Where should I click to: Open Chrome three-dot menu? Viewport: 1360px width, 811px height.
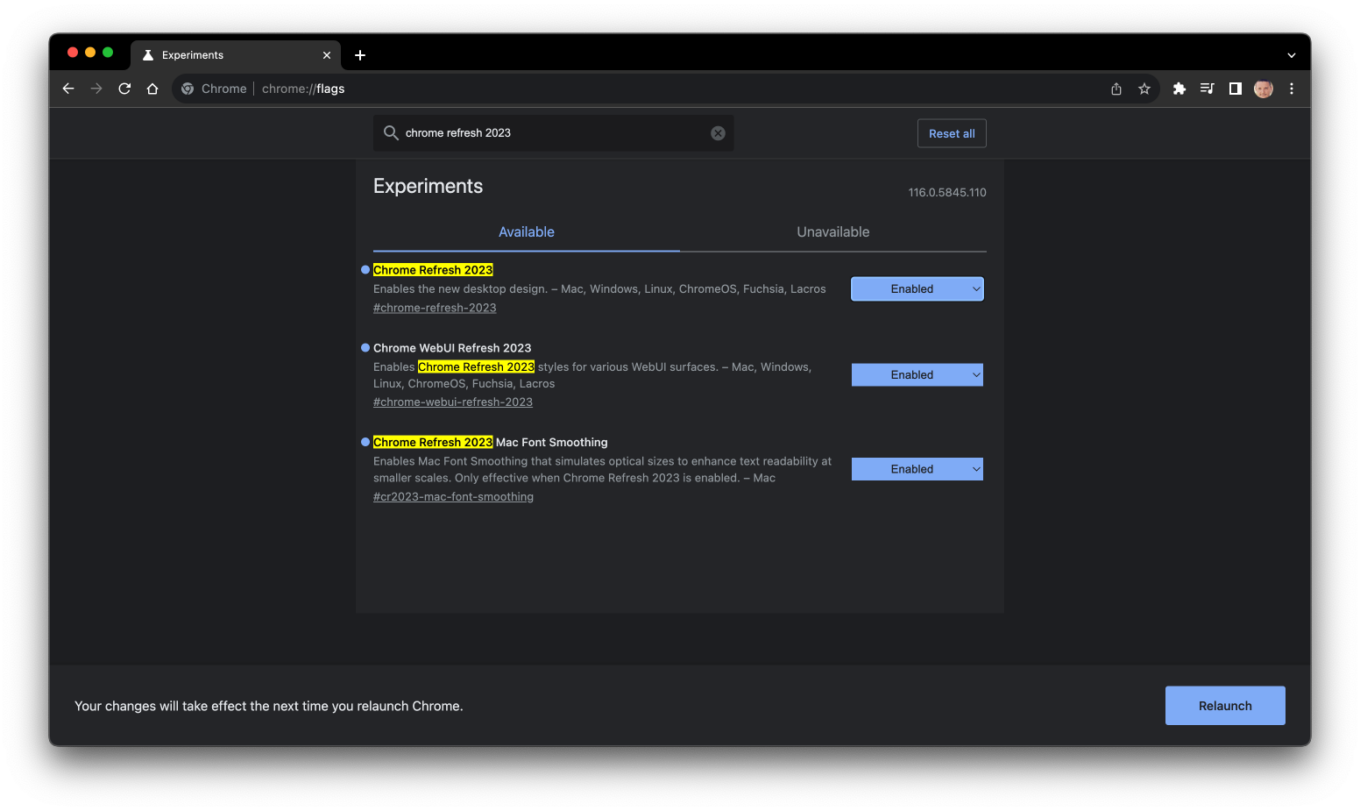click(x=1291, y=89)
